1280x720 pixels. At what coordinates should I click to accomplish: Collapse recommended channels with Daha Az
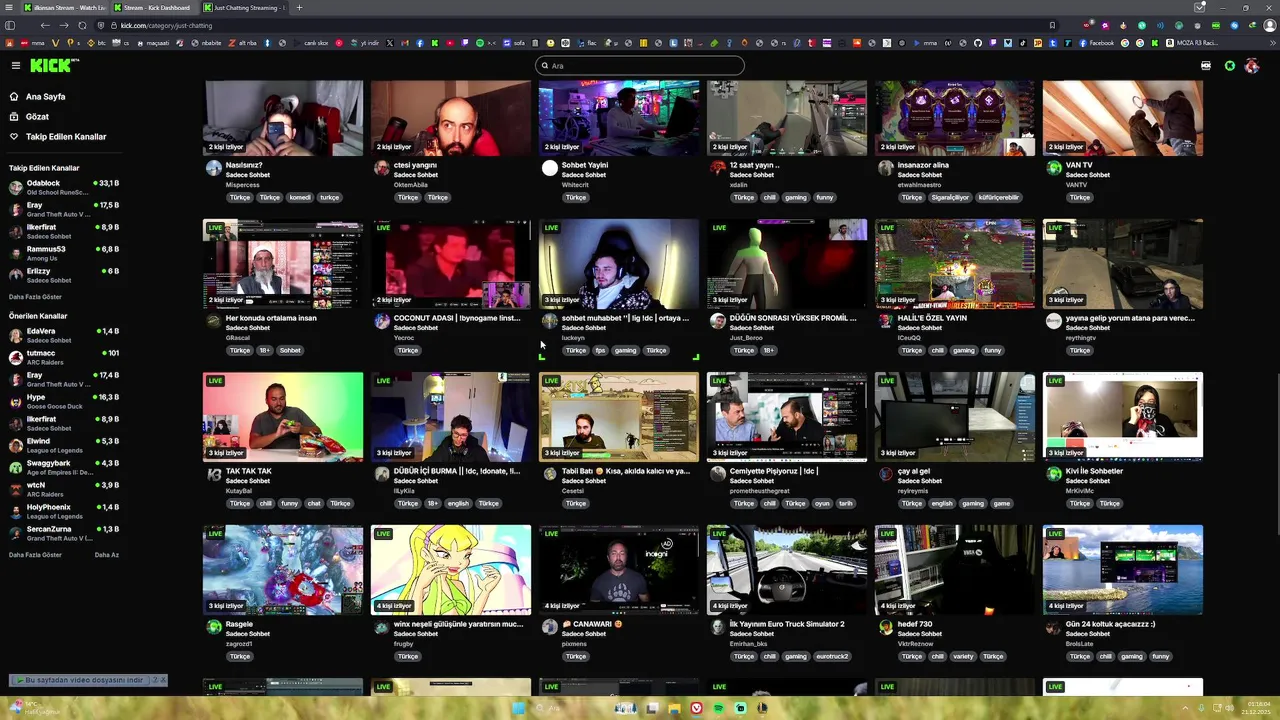pyautogui.click(x=106, y=555)
